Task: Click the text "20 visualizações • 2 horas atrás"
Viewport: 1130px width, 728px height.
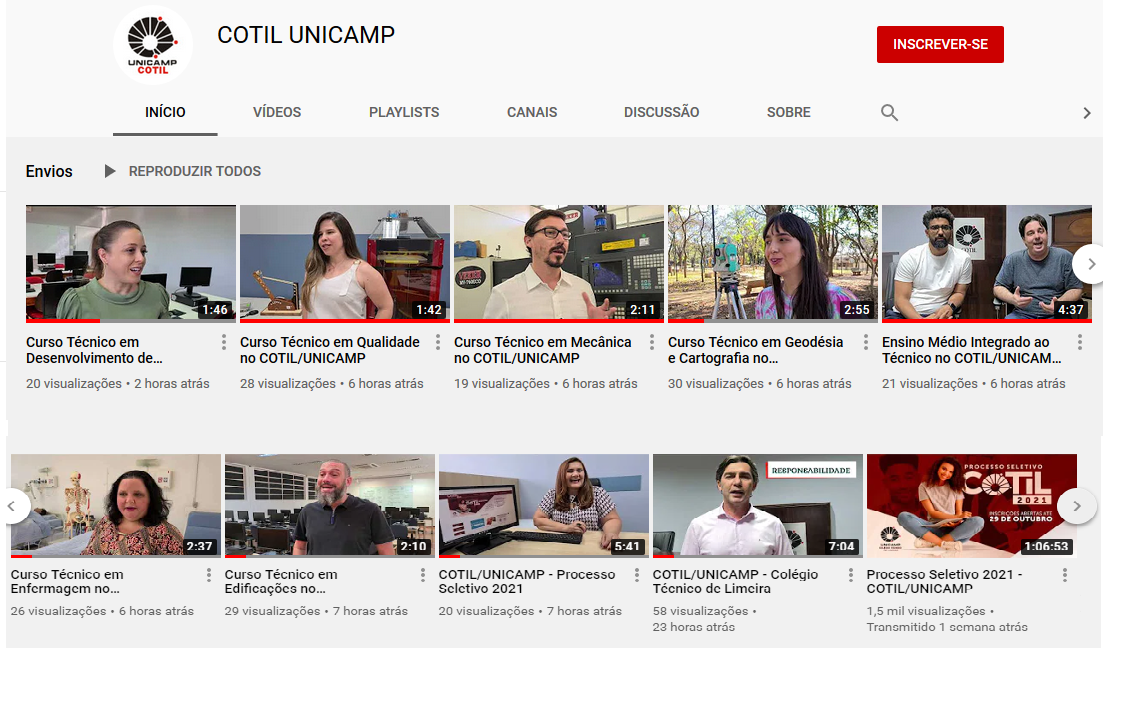Action: 117,383
